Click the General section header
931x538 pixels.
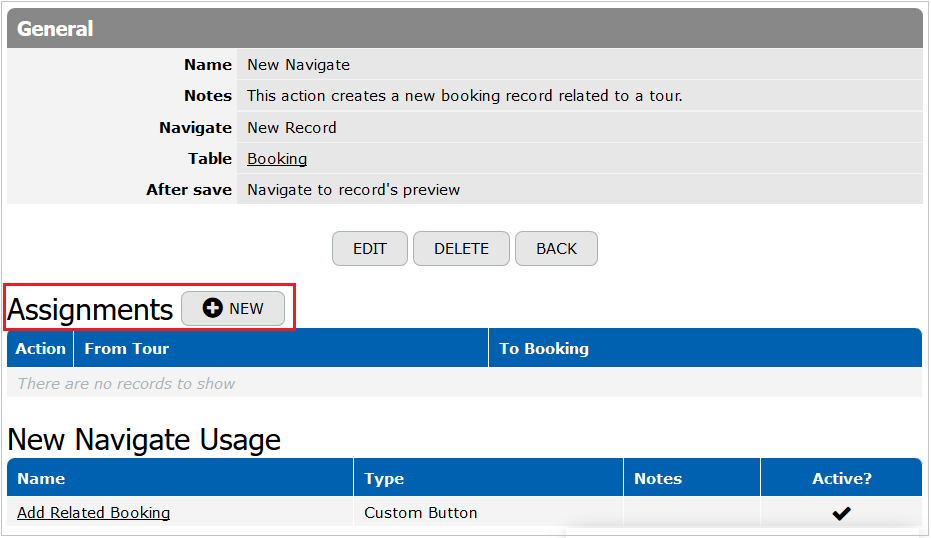coord(464,28)
